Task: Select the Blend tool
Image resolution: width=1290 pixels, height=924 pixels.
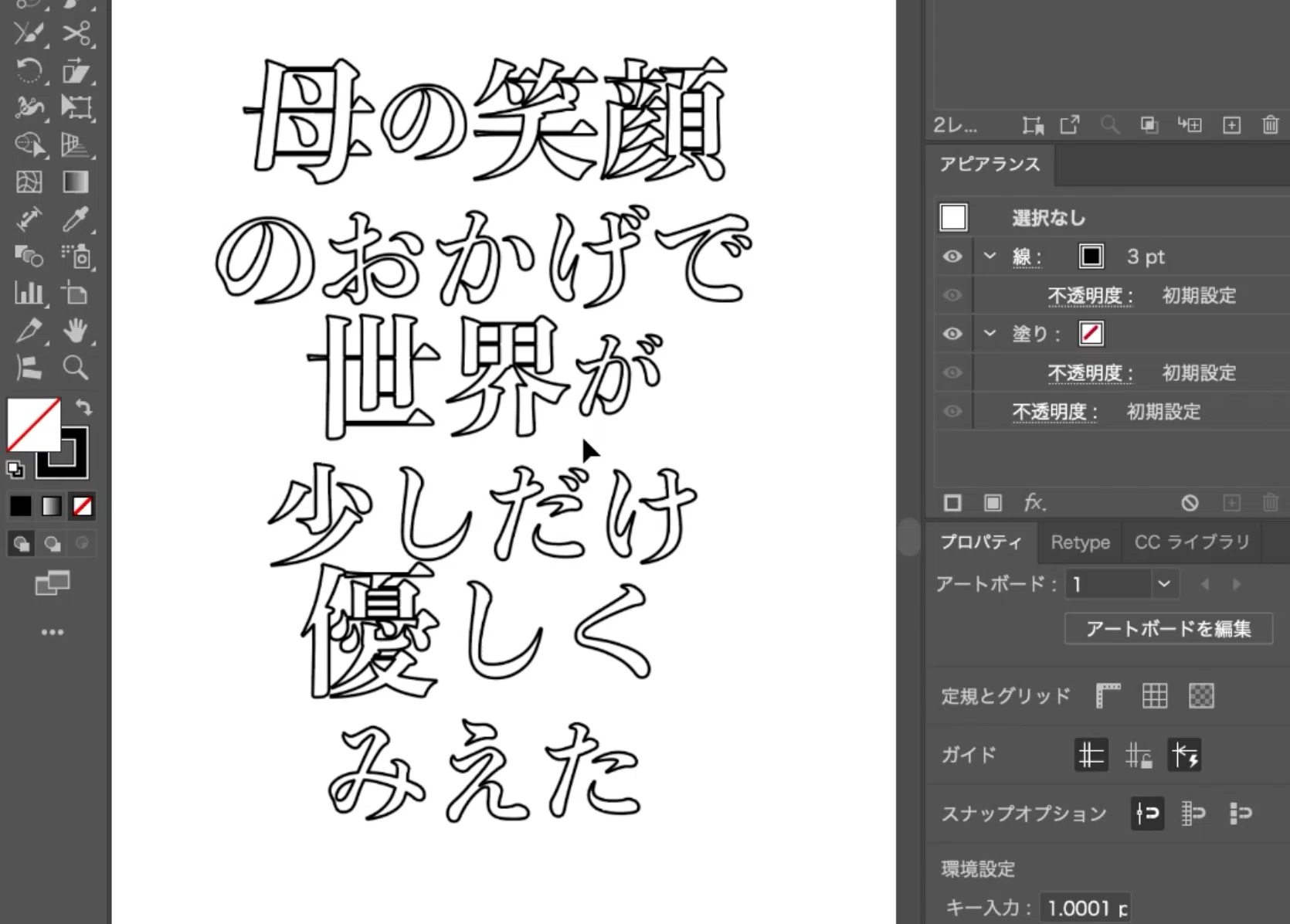Action: pyautogui.click(x=29, y=256)
